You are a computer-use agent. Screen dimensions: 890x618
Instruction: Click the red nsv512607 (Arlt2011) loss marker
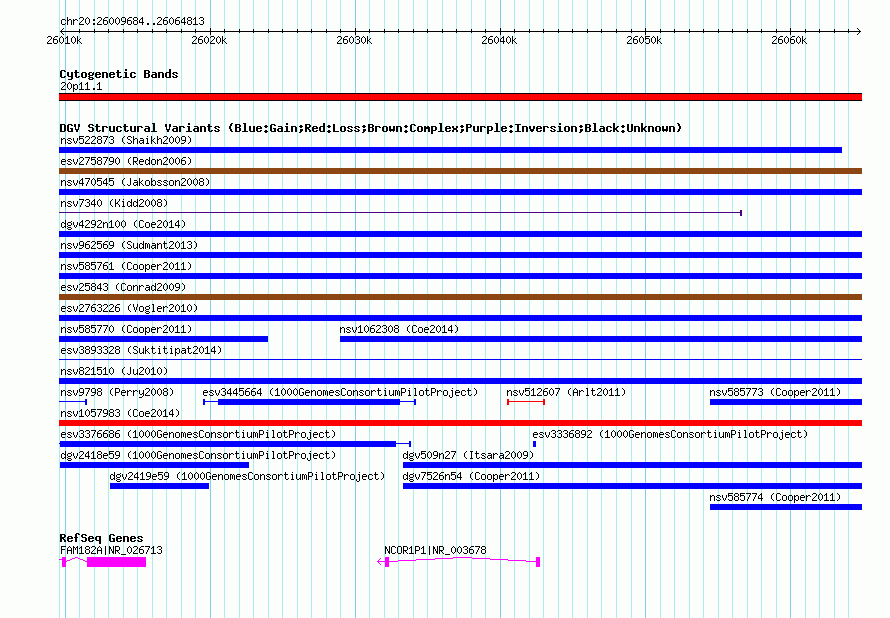pyautogui.click(x=526, y=402)
